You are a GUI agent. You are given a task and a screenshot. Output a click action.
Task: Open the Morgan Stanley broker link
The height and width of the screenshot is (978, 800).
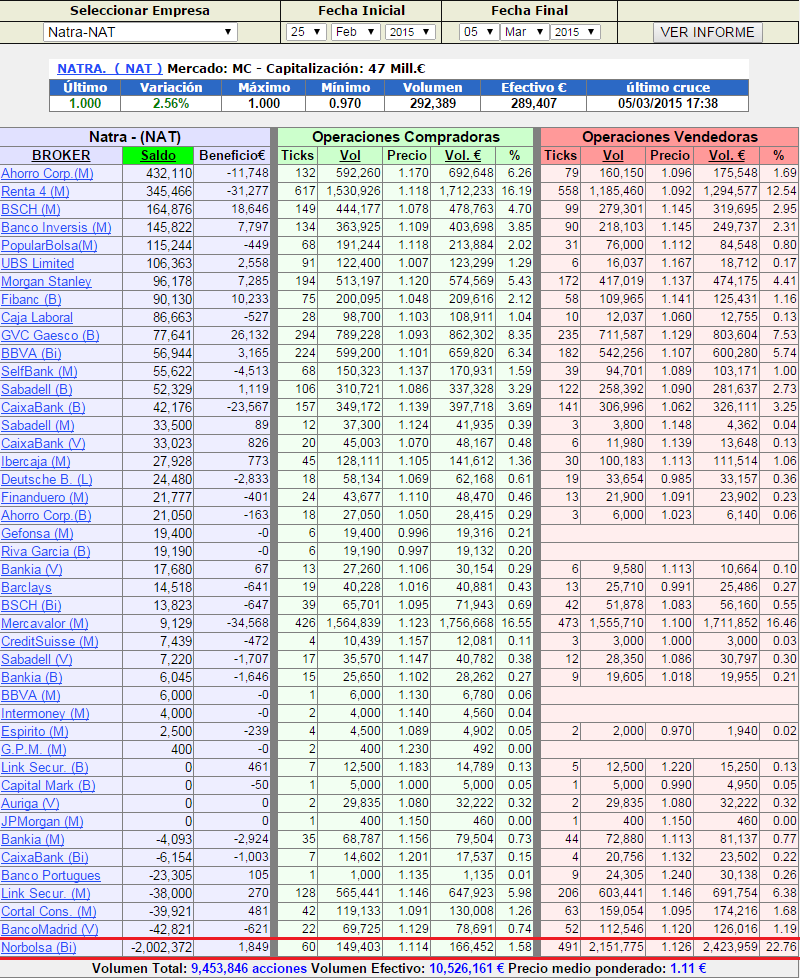coord(46,281)
